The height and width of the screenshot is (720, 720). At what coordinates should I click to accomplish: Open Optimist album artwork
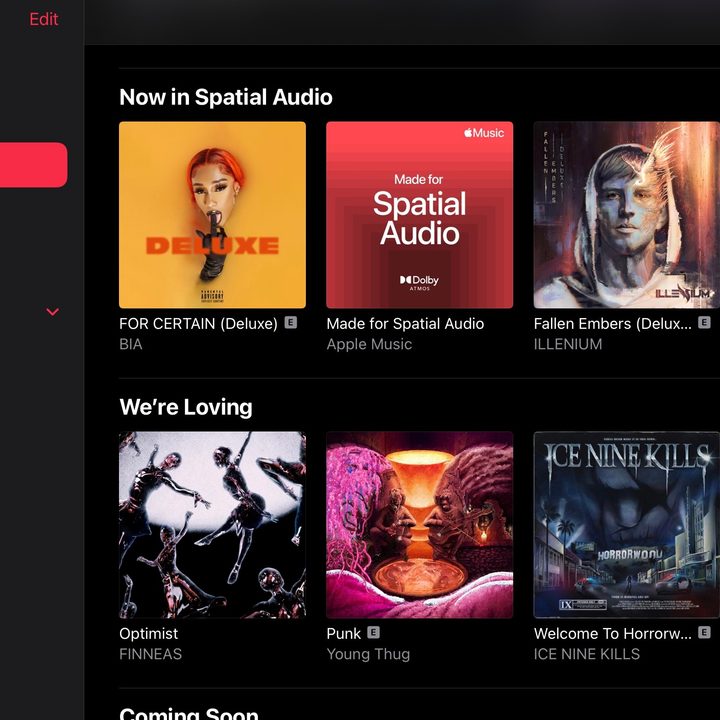(212, 525)
